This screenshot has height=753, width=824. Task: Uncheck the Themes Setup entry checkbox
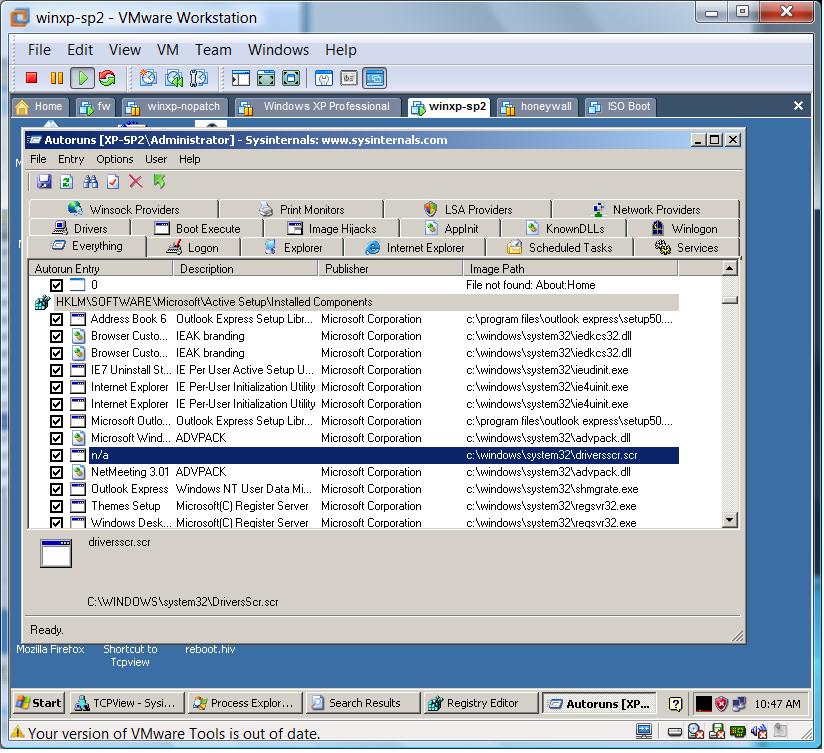(x=56, y=507)
